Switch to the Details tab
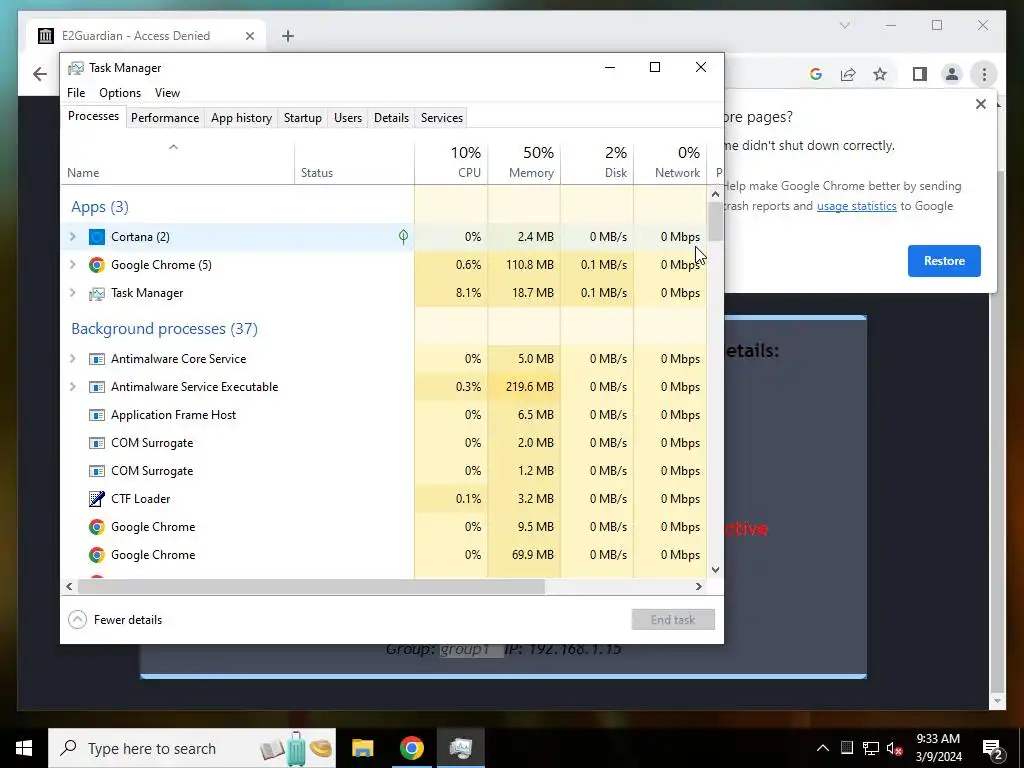 (391, 118)
